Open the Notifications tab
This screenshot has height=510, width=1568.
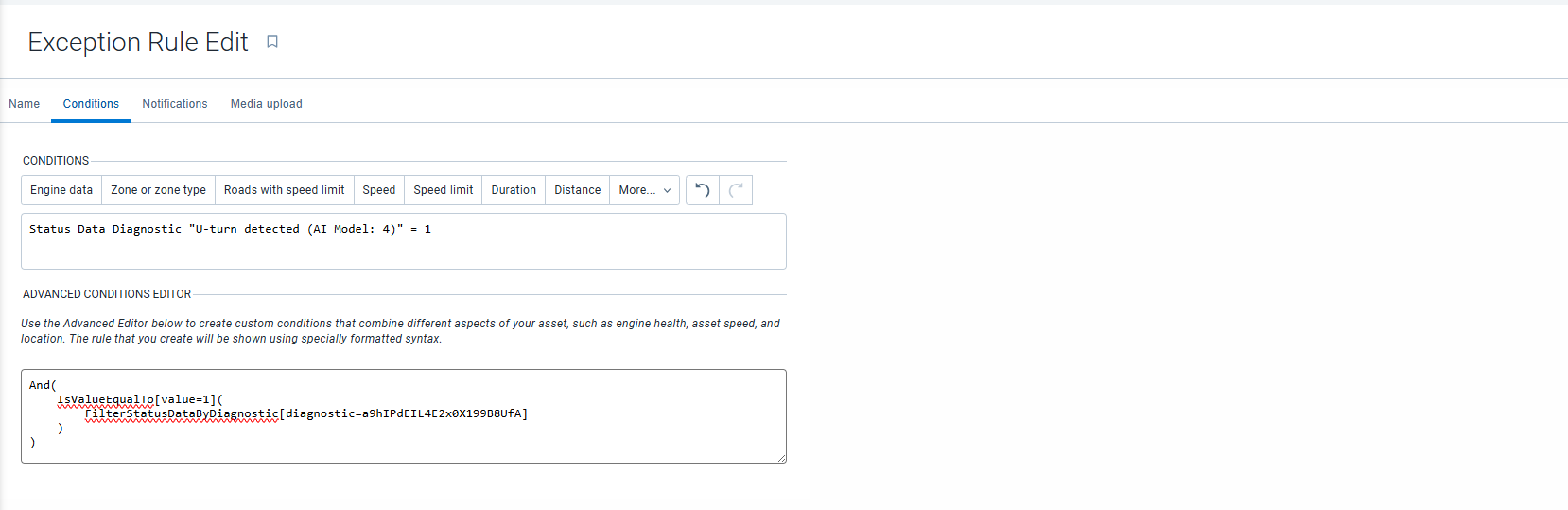[x=175, y=104]
